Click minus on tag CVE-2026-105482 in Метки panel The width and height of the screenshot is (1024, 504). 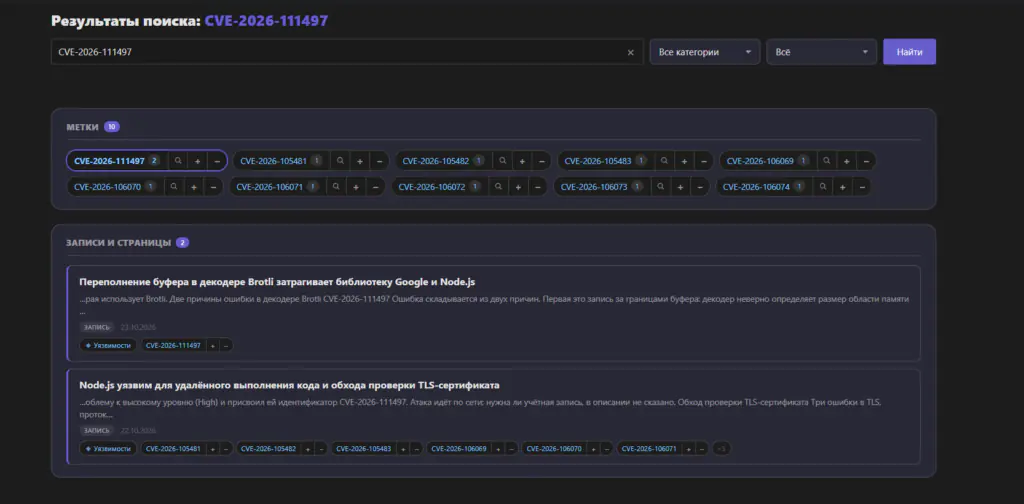[x=541, y=161]
